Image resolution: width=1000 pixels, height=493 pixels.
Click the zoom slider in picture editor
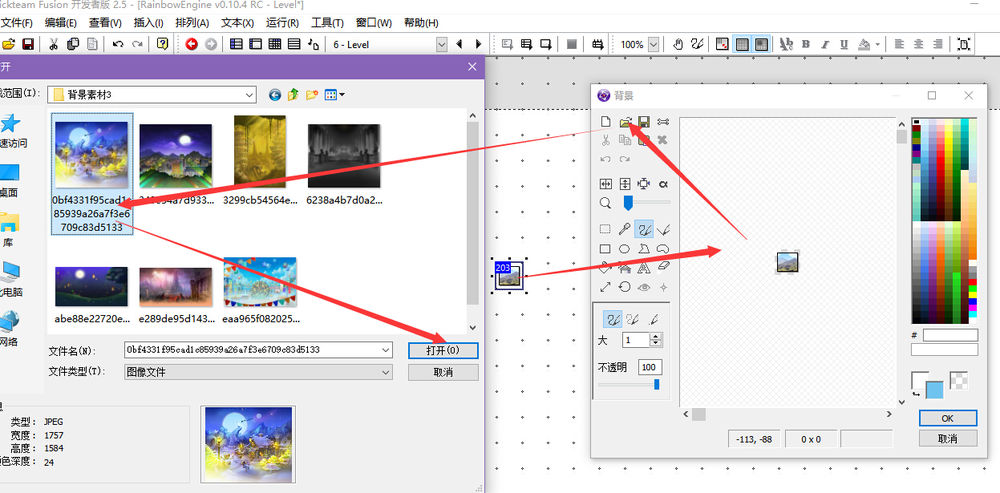pos(646,203)
